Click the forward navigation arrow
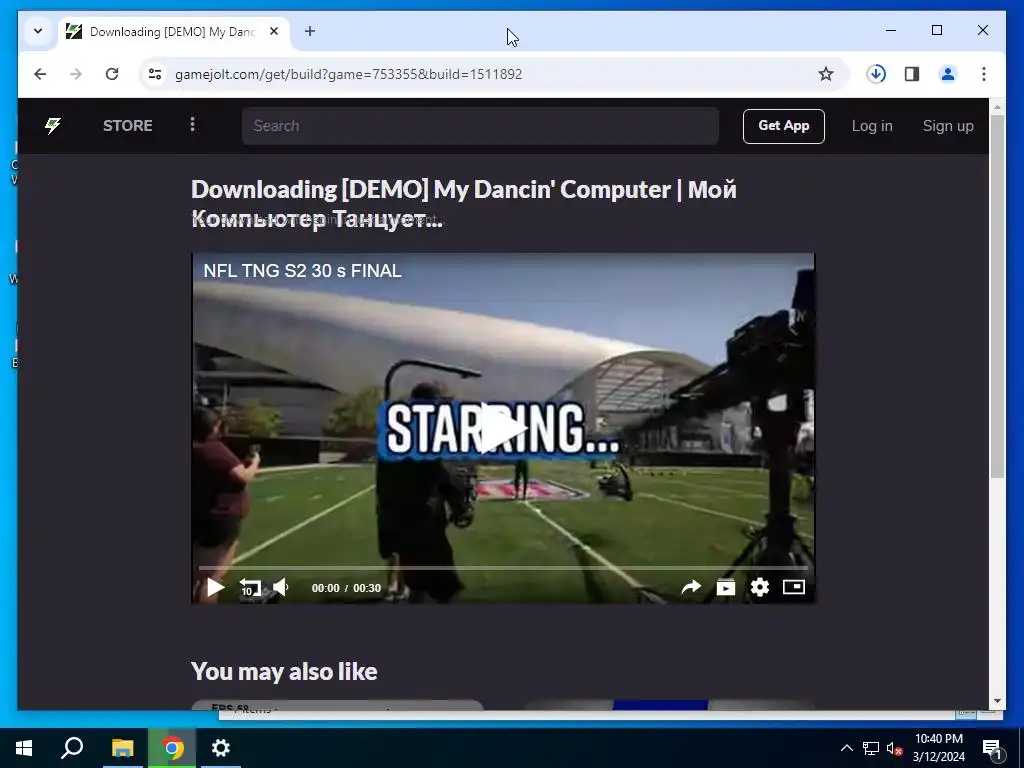Image resolution: width=1024 pixels, height=768 pixels. (x=76, y=74)
